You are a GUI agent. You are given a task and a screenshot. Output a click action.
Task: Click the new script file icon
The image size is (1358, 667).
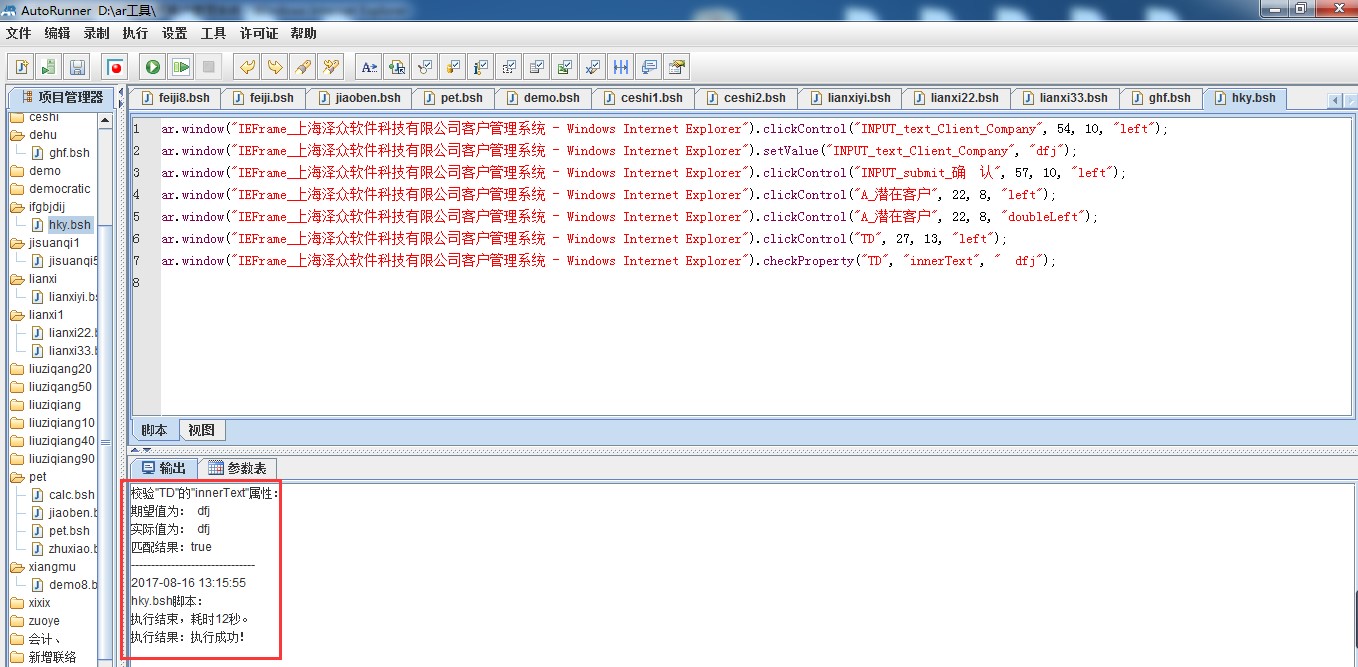pos(21,67)
